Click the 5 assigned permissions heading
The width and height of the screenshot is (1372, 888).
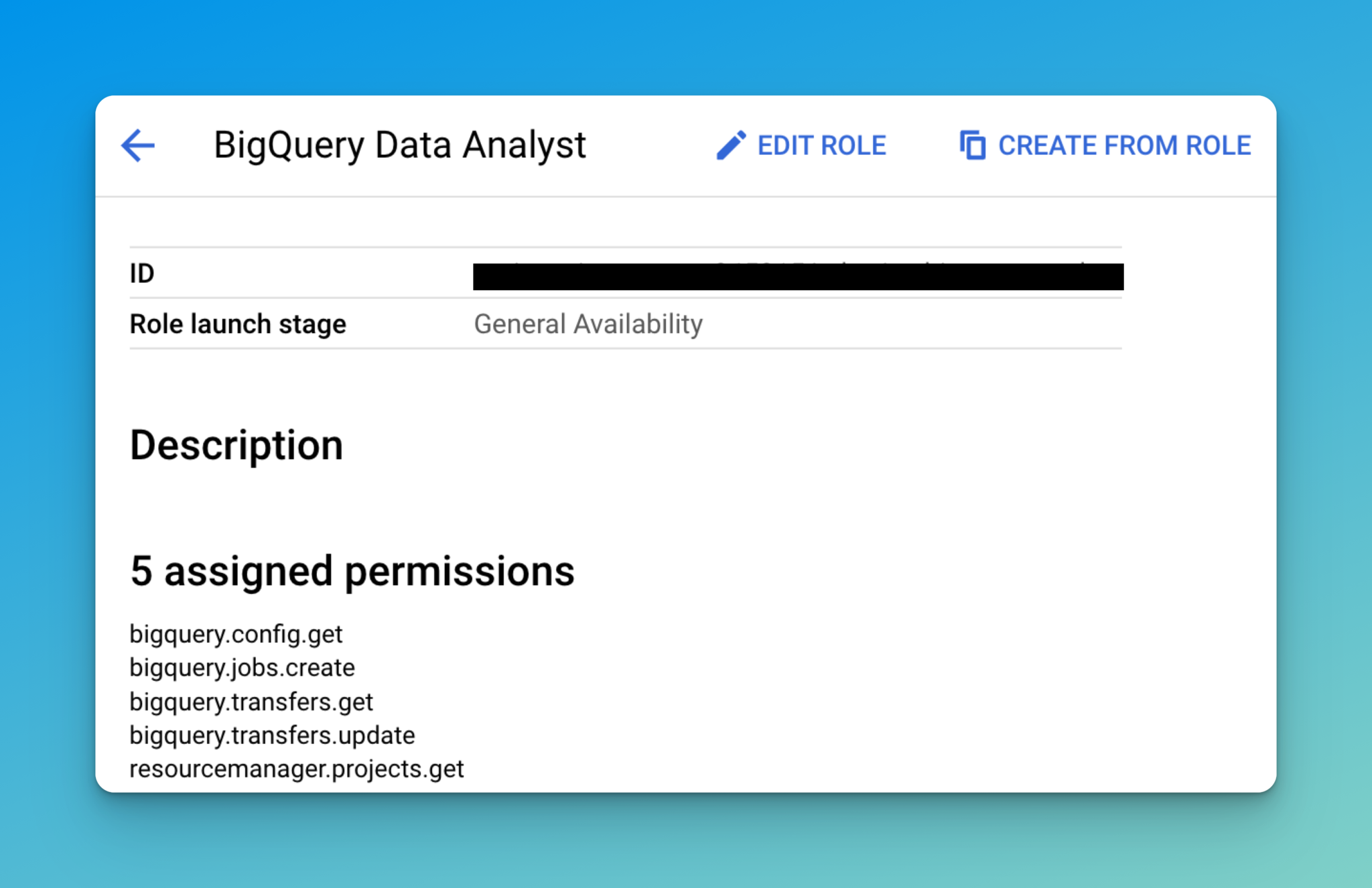coord(352,570)
